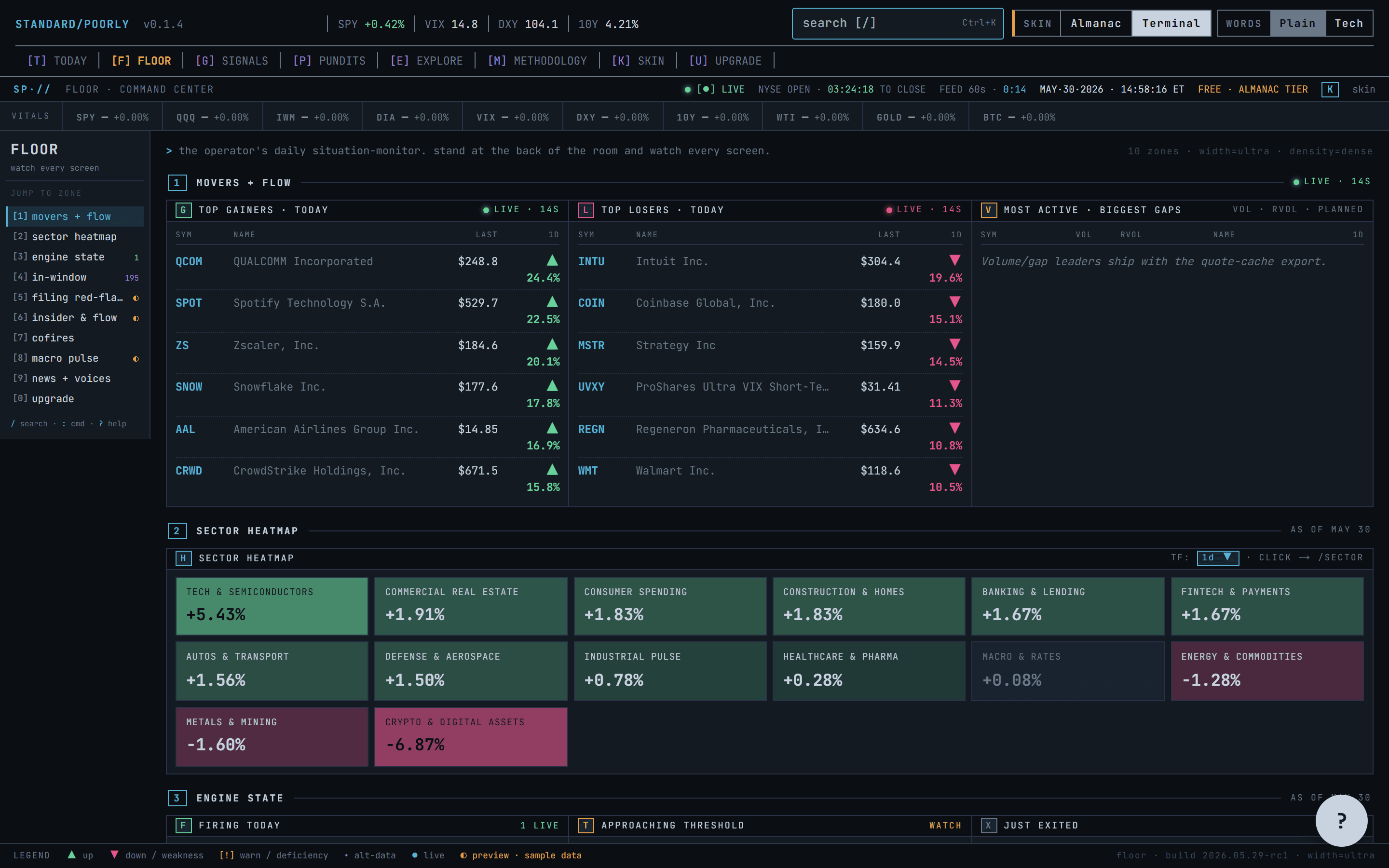The image size is (1389, 868).
Task: Click the V badge of Most Active panel
Action: [x=988, y=210]
